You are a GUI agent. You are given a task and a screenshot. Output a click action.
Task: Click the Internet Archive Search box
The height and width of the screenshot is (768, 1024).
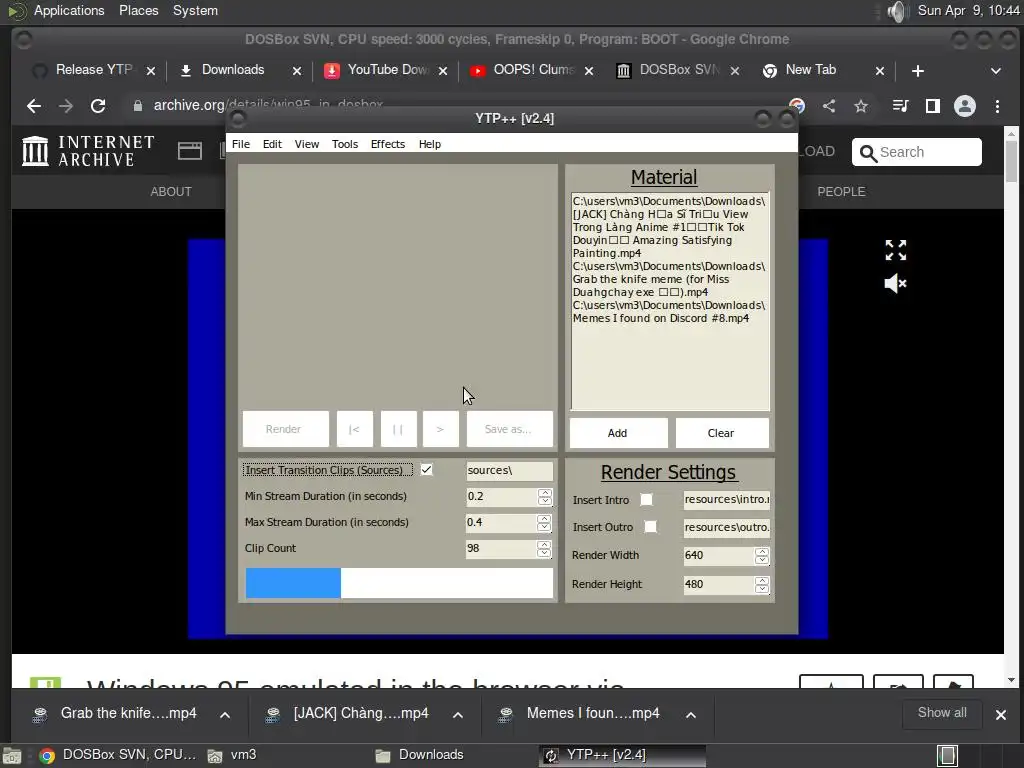[916, 152]
